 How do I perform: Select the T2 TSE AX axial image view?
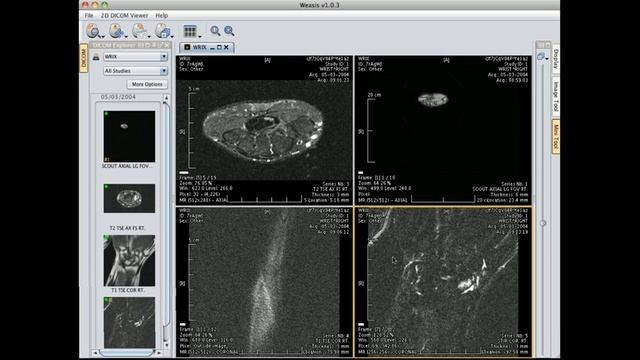pos(264,130)
